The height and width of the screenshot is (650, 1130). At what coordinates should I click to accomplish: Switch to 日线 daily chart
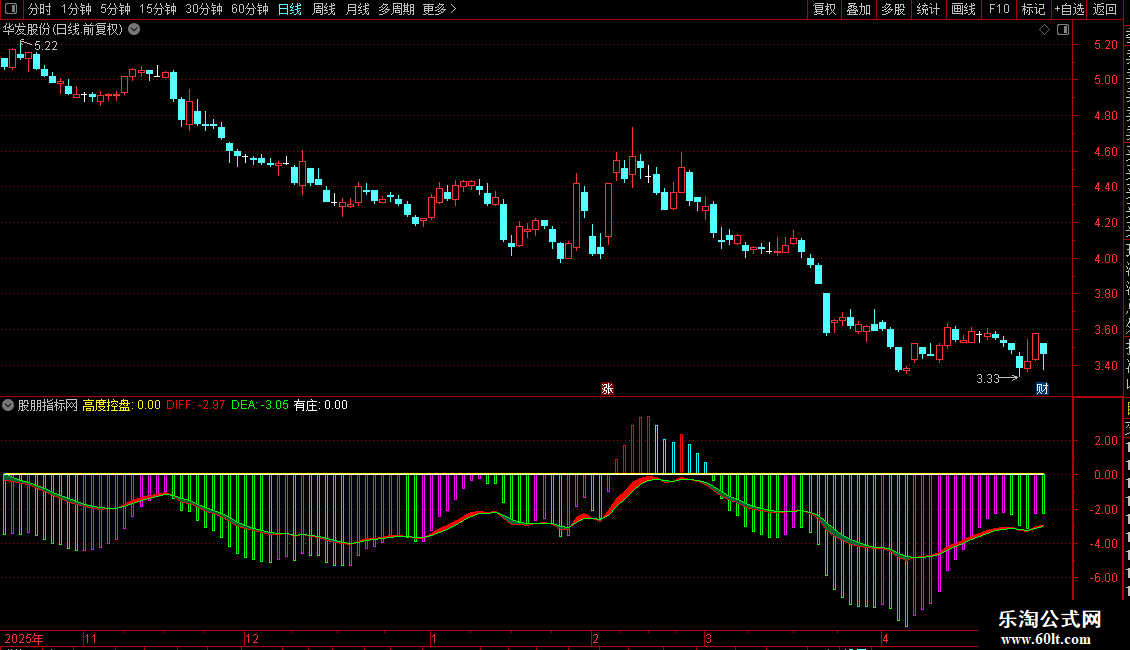[x=290, y=9]
